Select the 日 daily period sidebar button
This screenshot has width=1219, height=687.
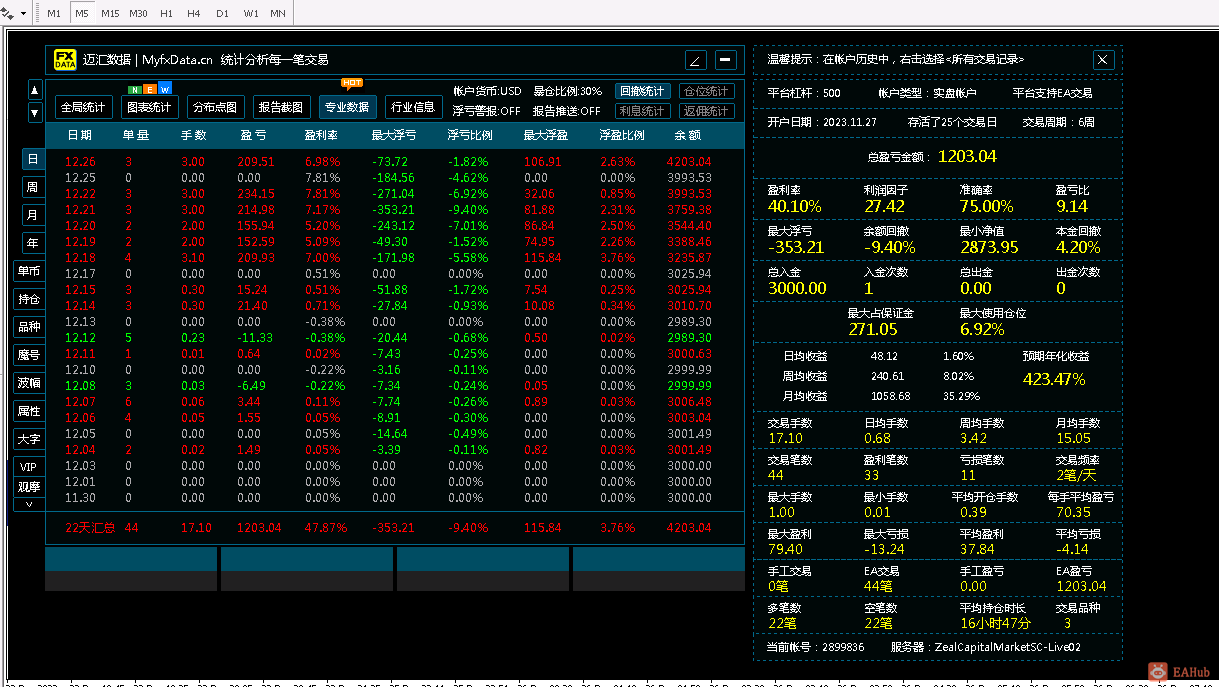click(33, 159)
